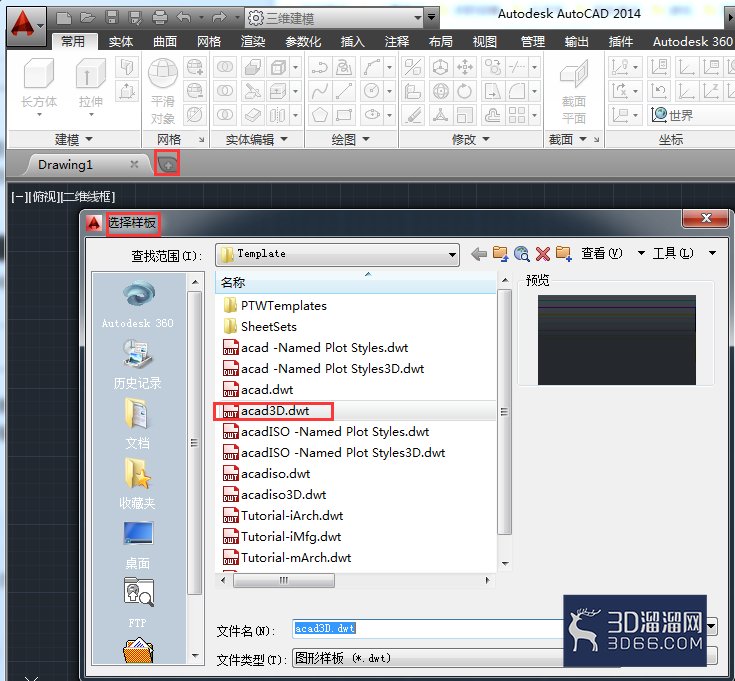
Task: Click the file name (文件名) input field
Action: coord(428,629)
